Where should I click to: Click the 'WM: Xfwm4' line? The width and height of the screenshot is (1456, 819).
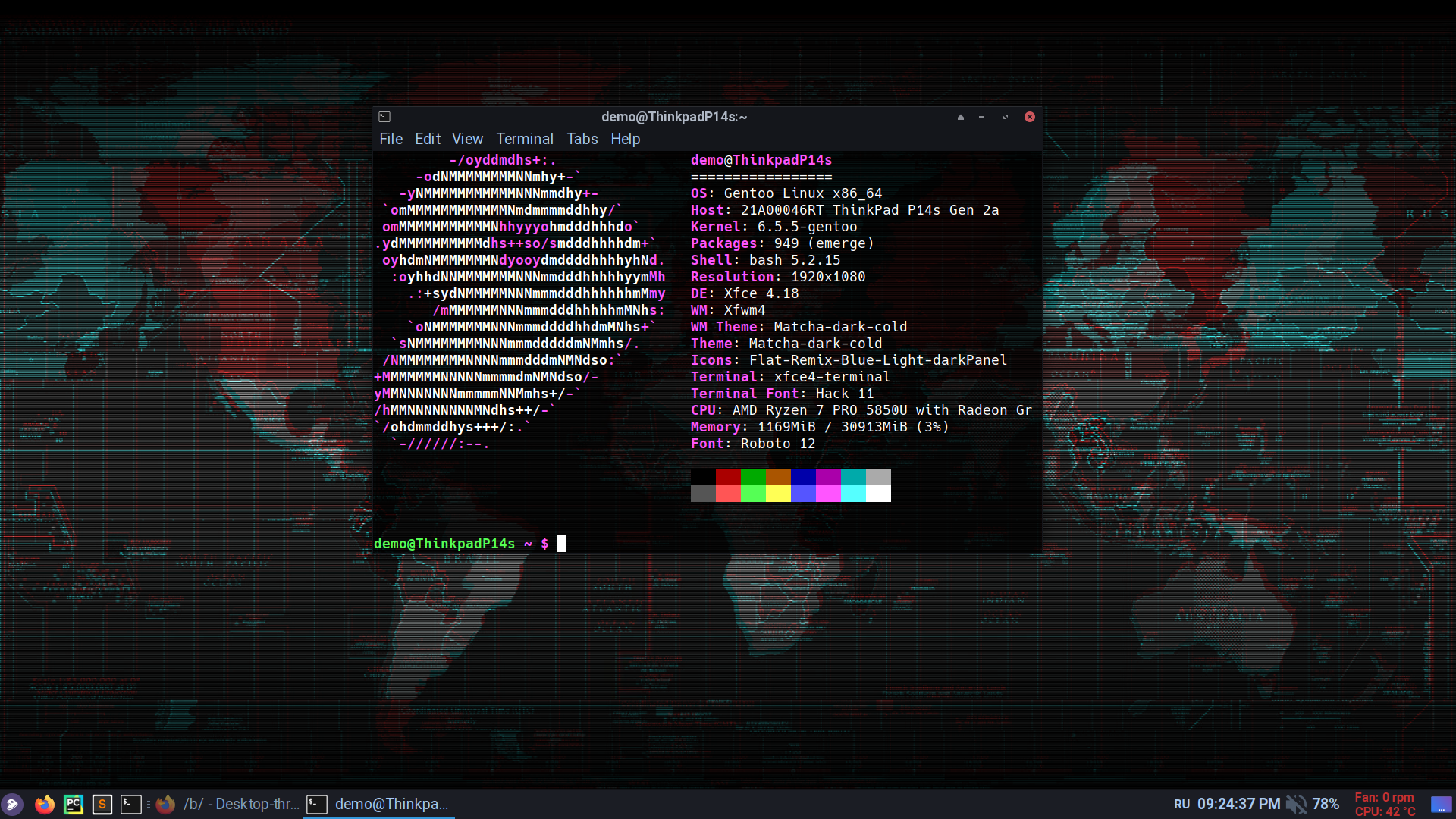pyautogui.click(x=728, y=310)
